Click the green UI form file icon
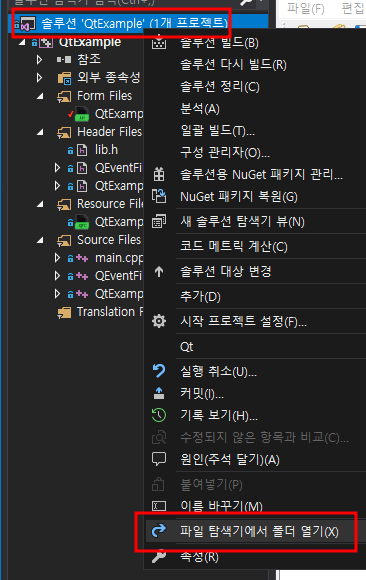This screenshot has width=366, height=580. pos(82,114)
